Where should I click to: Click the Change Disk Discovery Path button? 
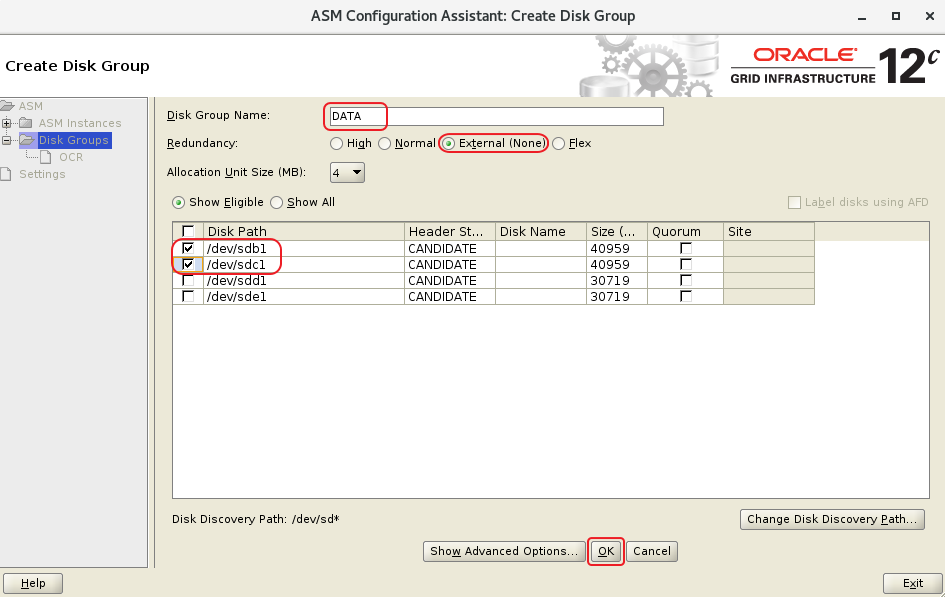(831, 520)
